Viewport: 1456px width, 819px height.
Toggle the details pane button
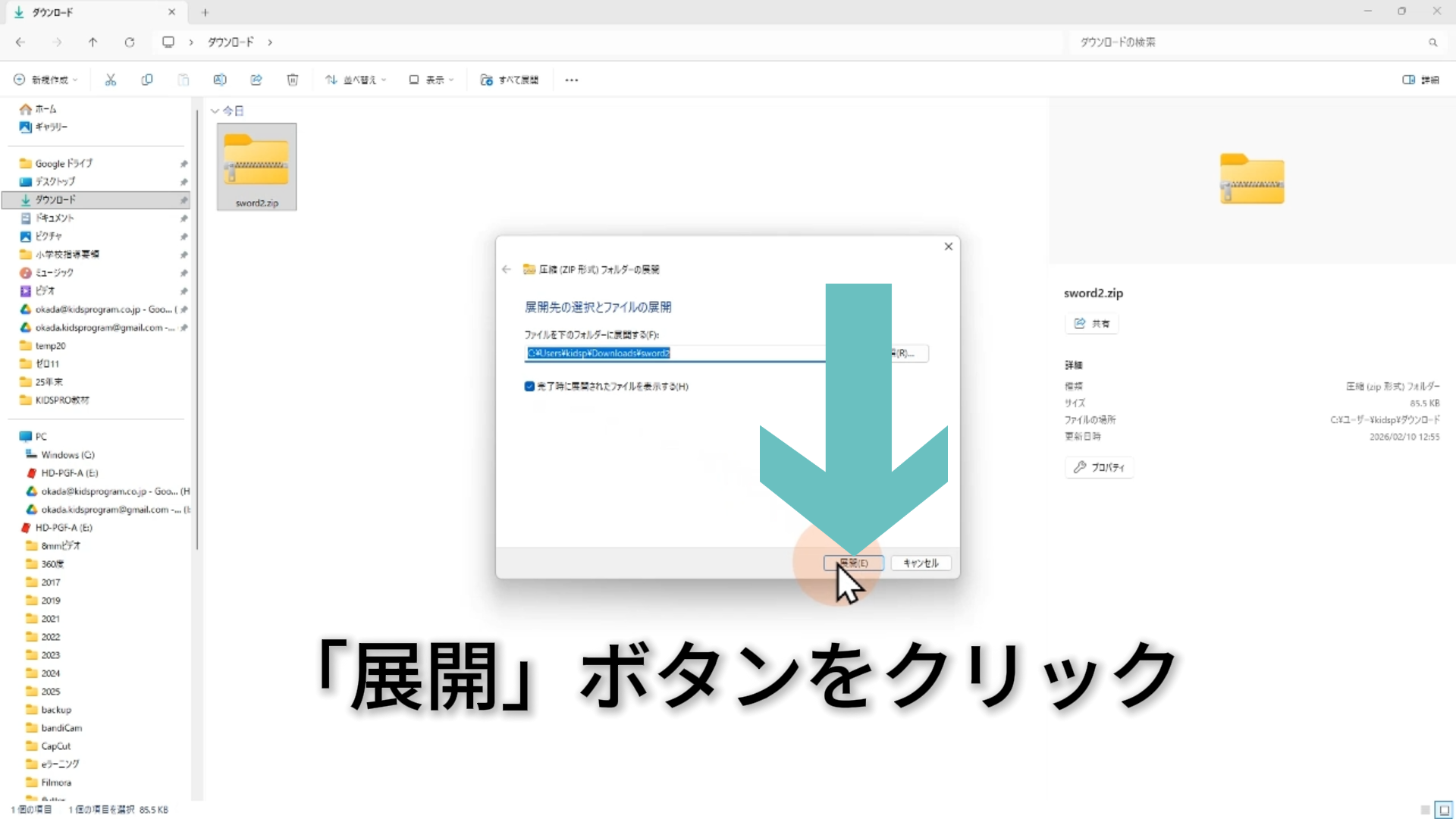[1421, 80]
